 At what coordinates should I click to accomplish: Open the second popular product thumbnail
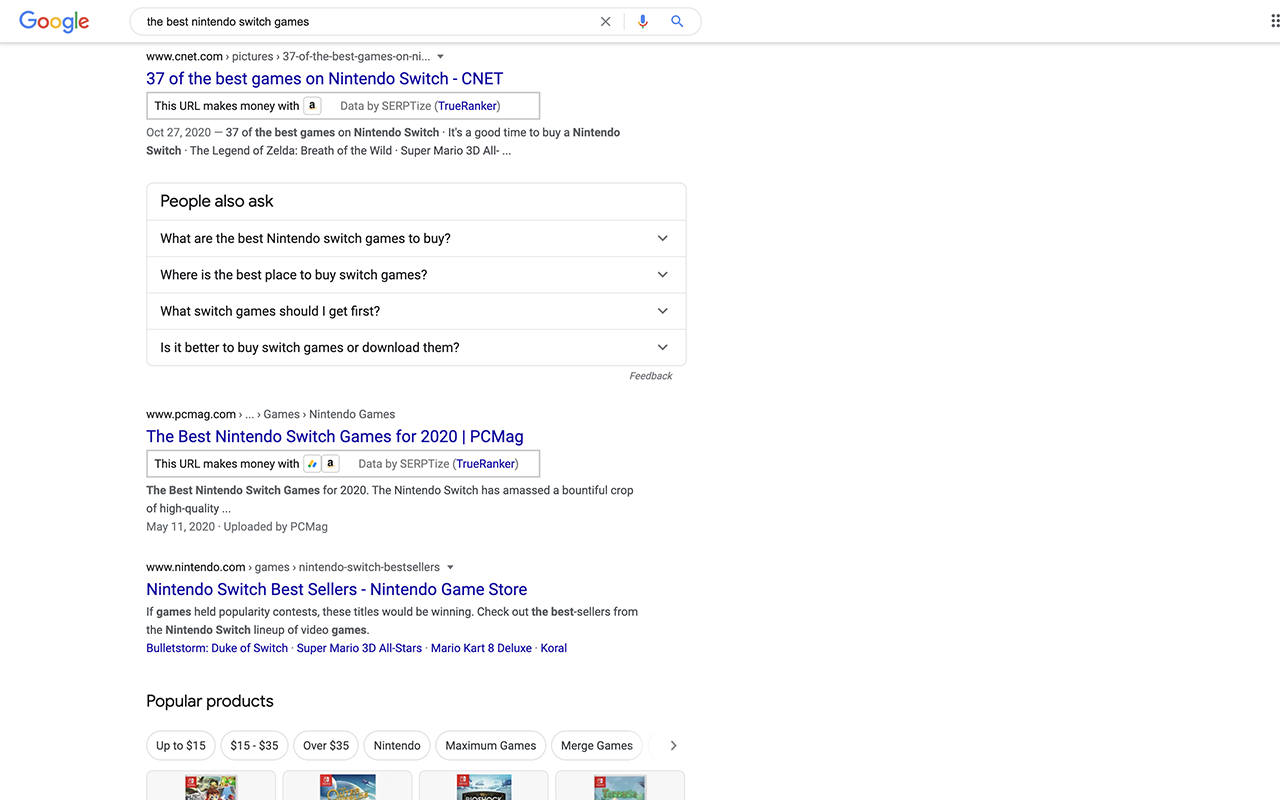click(x=347, y=785)
